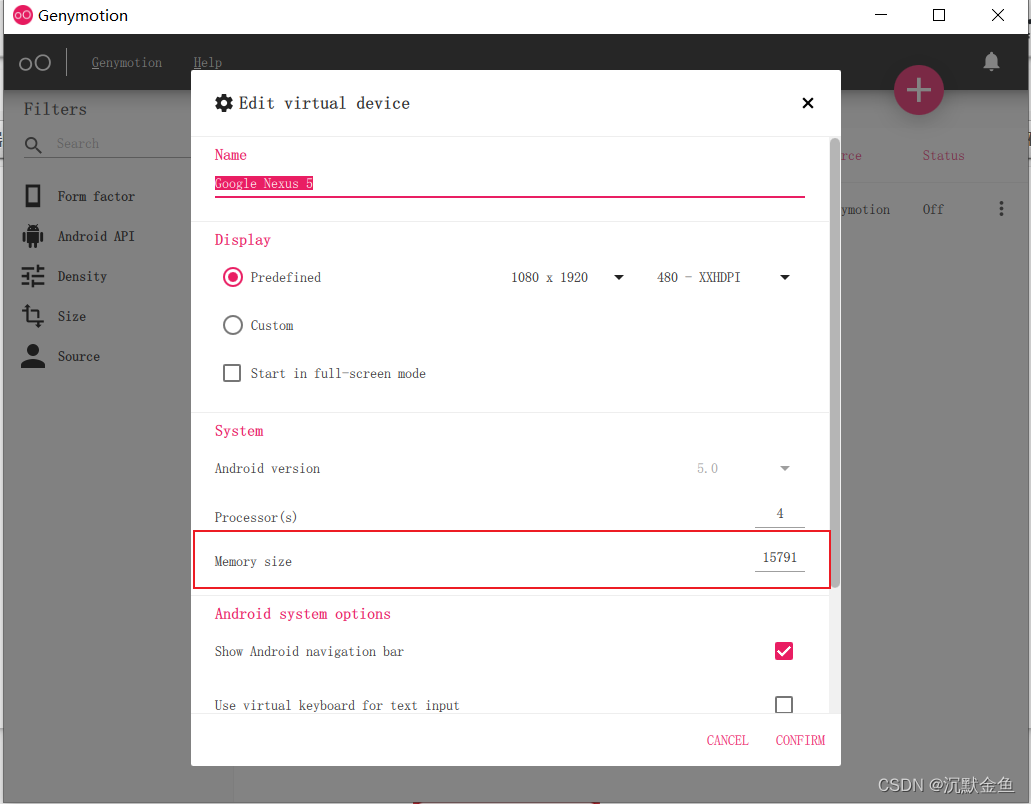Click the Density filter

82,277
